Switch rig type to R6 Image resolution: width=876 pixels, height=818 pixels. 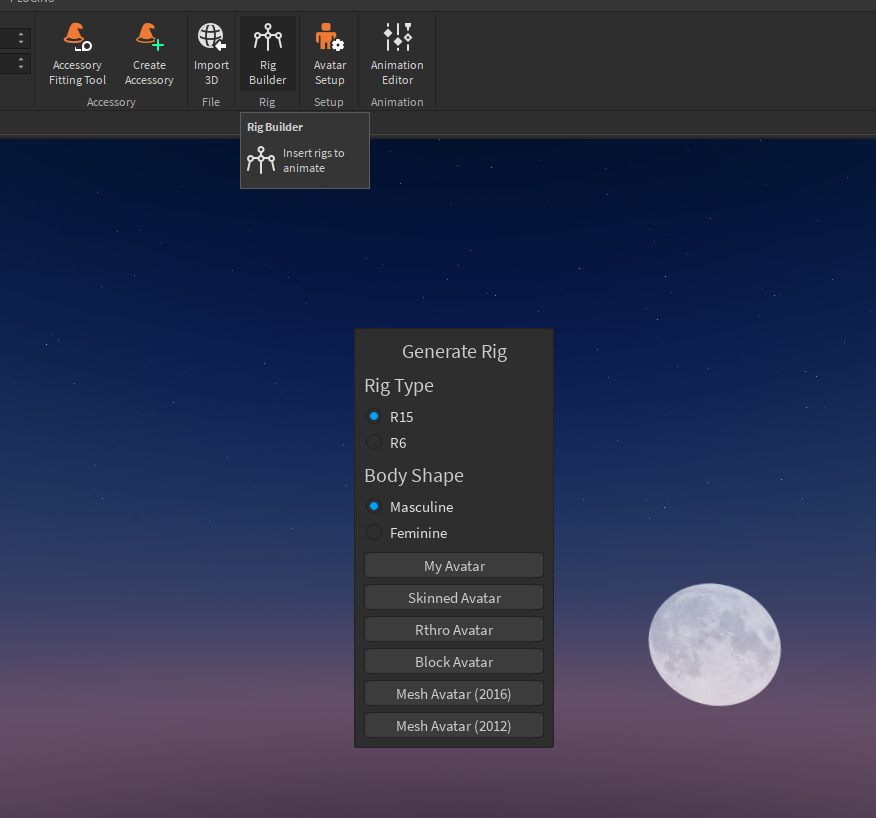point(375,442)
